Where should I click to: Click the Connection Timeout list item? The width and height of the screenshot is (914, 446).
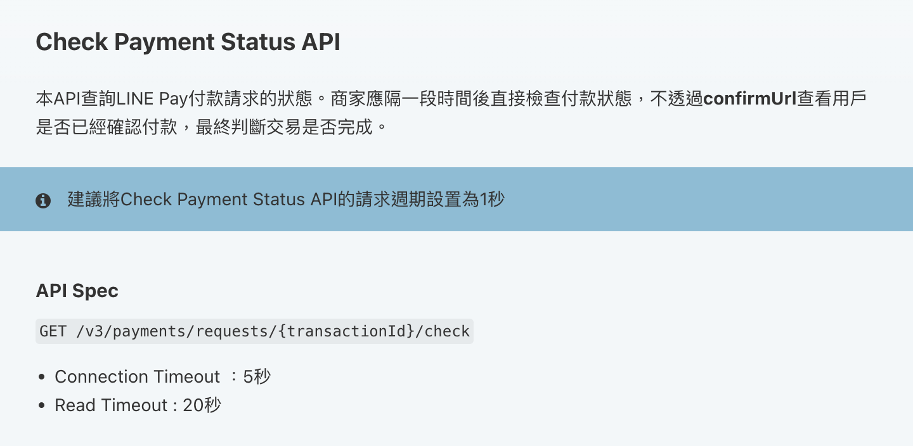[163, 377]
